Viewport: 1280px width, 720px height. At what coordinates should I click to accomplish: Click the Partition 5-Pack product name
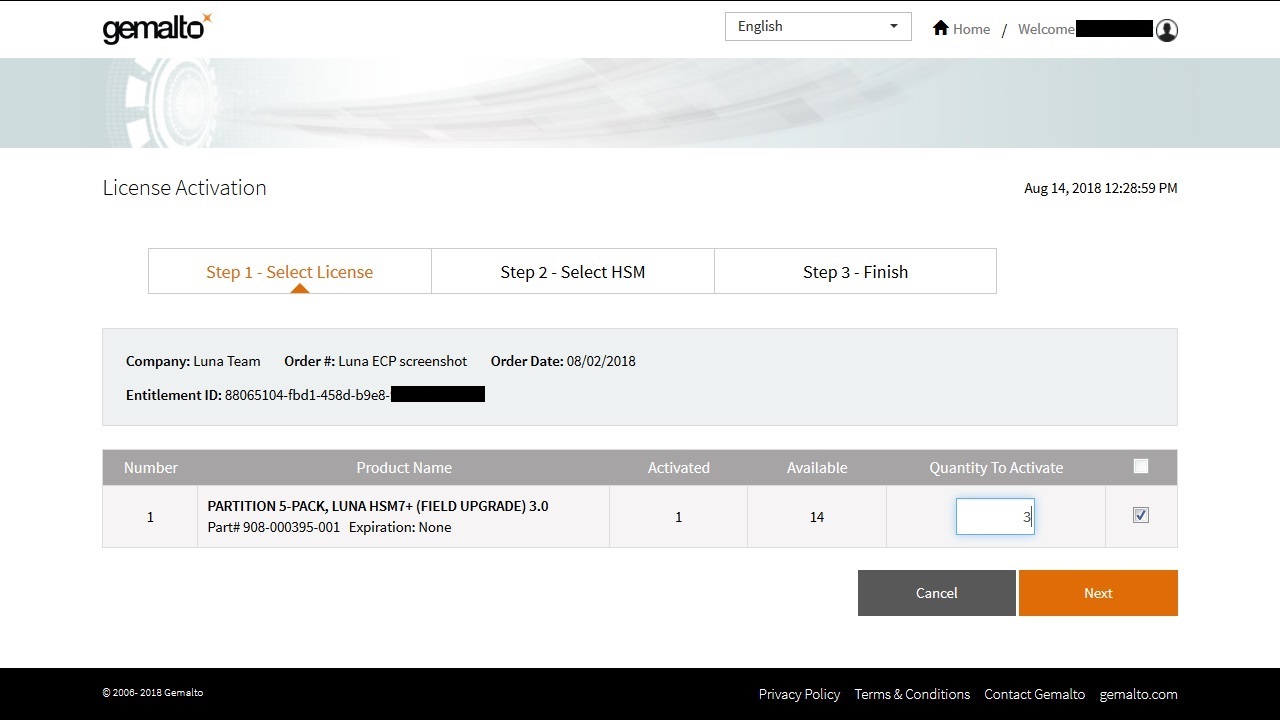coord(377,506)
